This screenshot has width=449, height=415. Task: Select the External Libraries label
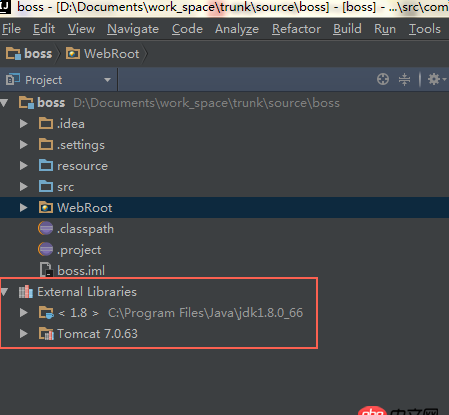pyautogui.click(x=87, y=292)
